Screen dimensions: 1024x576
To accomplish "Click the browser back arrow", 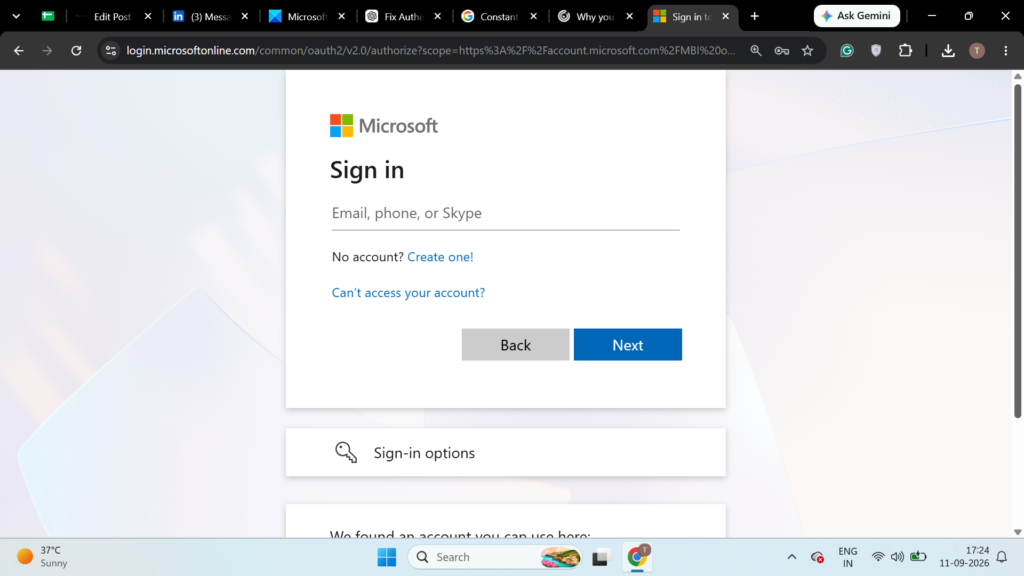I will tap(18, 50).
